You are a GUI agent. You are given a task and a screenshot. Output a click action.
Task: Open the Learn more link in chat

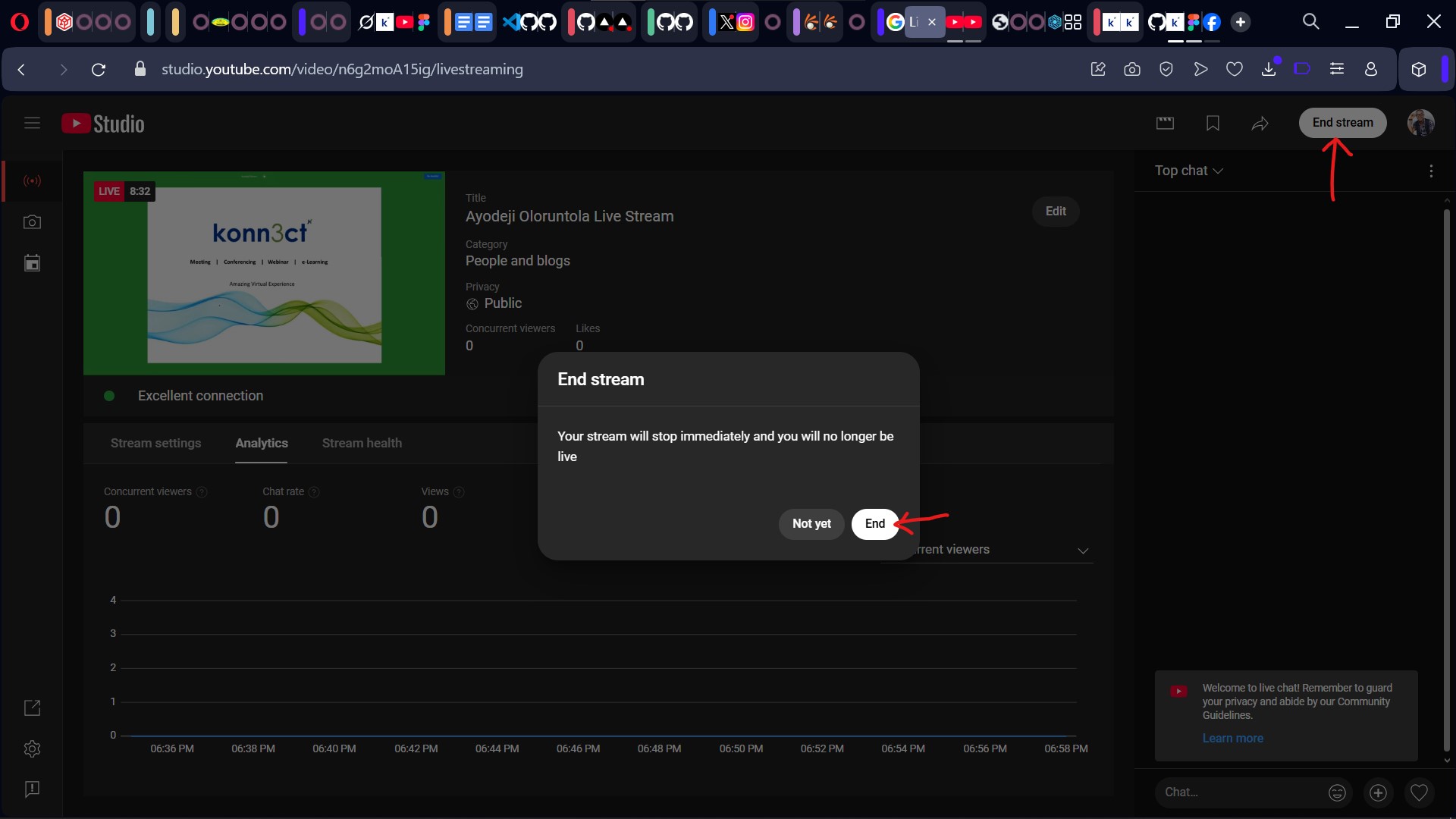tap(1232, 738)
